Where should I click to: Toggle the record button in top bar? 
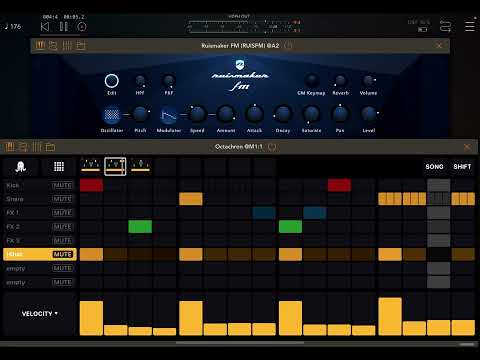tap(82, 27)
